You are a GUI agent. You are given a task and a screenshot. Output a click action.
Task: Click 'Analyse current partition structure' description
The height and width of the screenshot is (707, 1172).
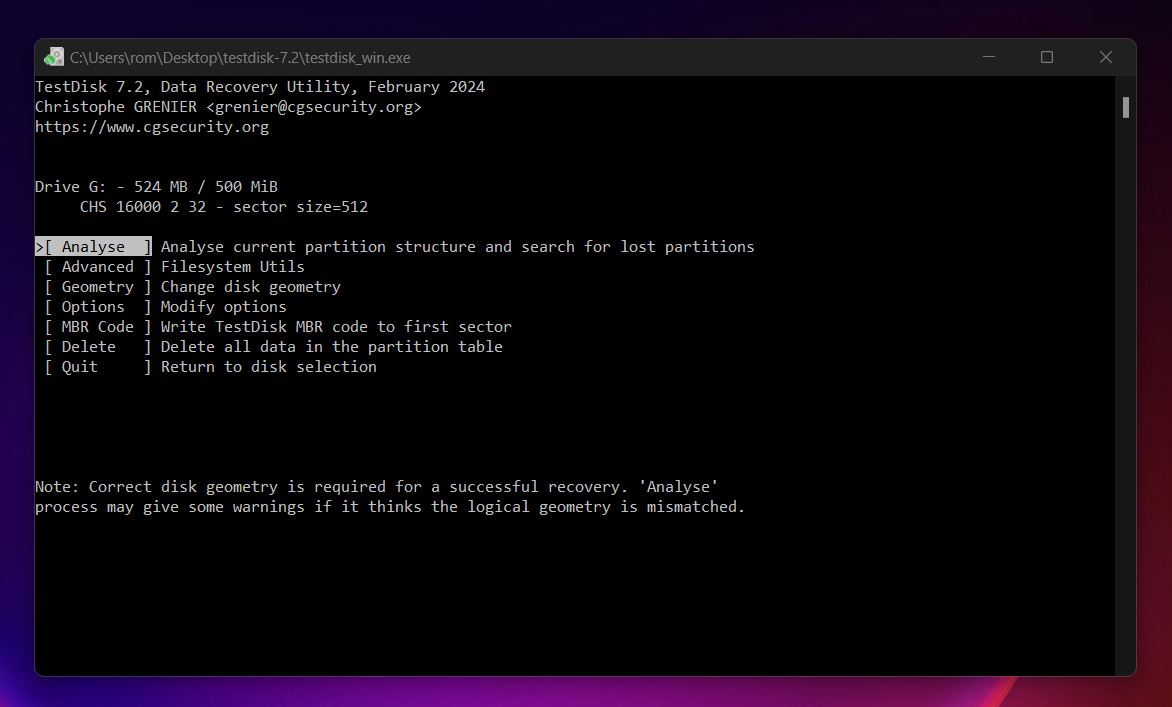[457, 247]
